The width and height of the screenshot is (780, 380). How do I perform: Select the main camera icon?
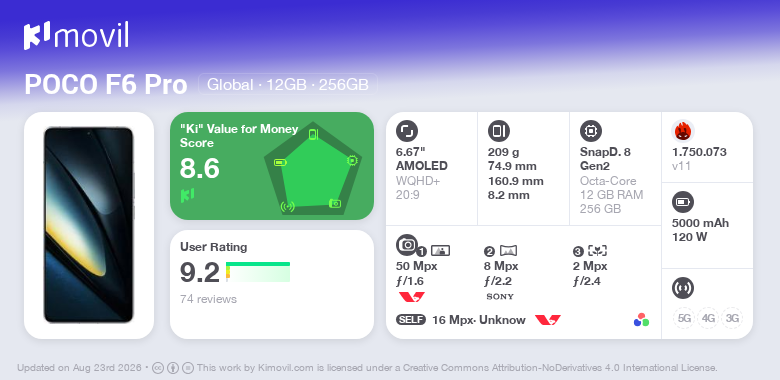point(407,245)
